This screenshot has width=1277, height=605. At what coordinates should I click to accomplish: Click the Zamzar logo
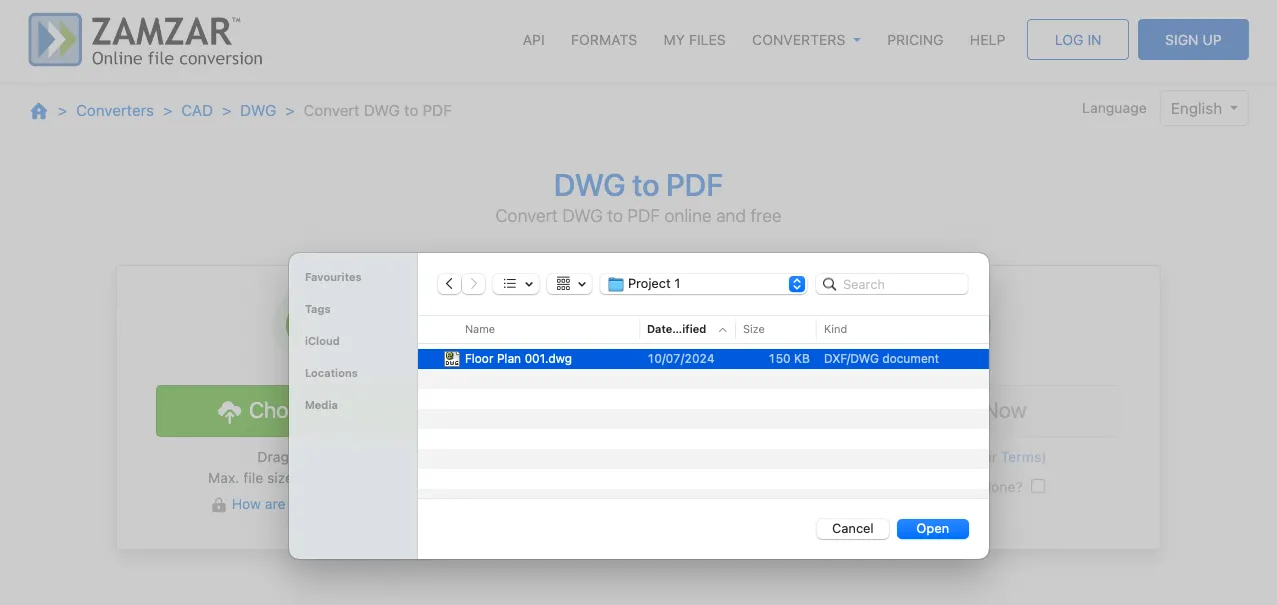(x=146, y=40)
